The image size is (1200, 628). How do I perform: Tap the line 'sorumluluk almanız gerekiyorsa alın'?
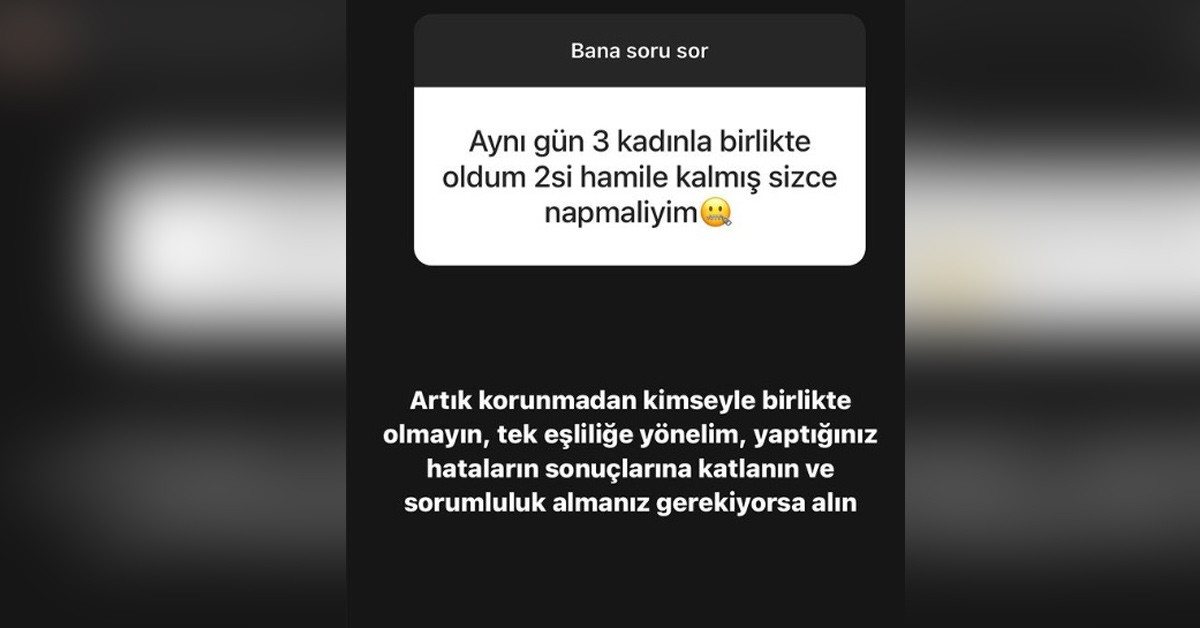coord(630,503)
